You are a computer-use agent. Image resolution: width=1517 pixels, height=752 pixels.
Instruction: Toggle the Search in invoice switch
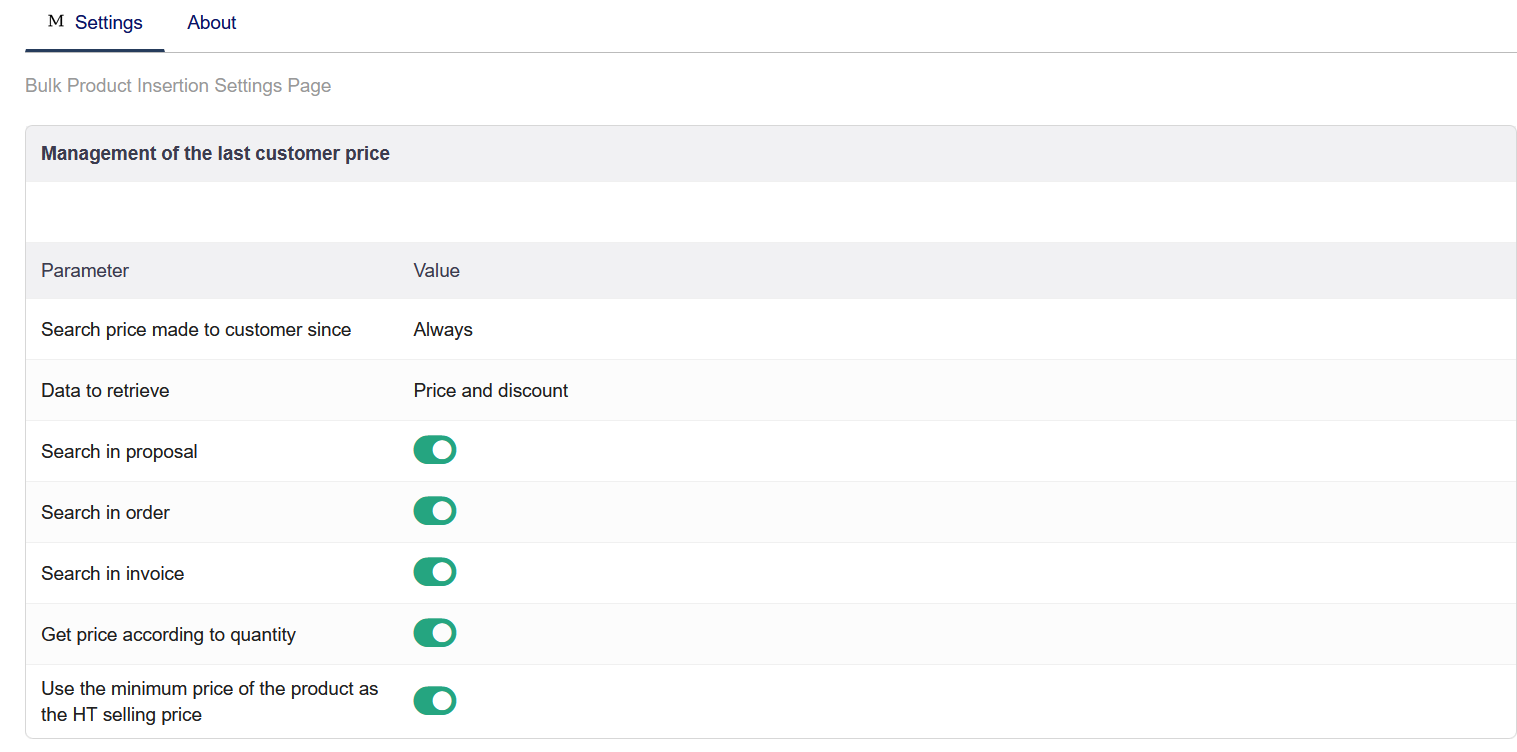tap(435, 572)
